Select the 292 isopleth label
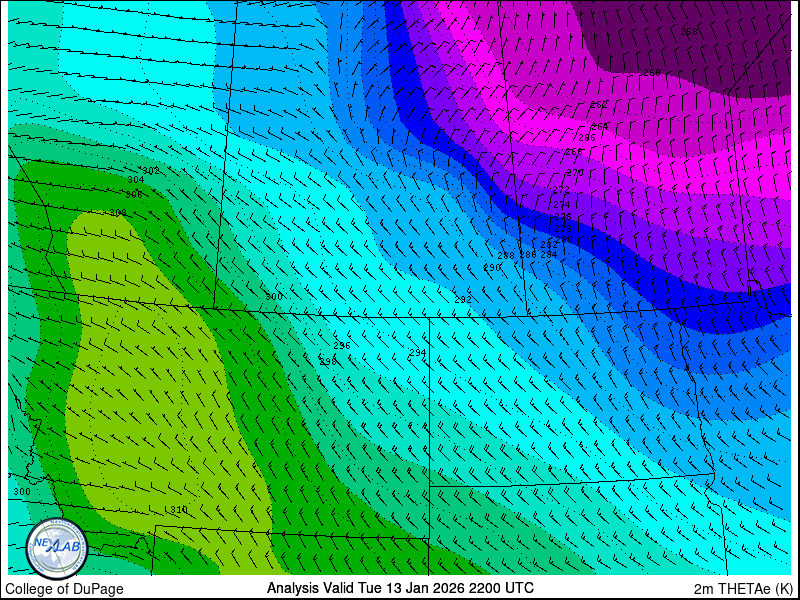This screenshot has width=800, height=600. tap(463, 300)
